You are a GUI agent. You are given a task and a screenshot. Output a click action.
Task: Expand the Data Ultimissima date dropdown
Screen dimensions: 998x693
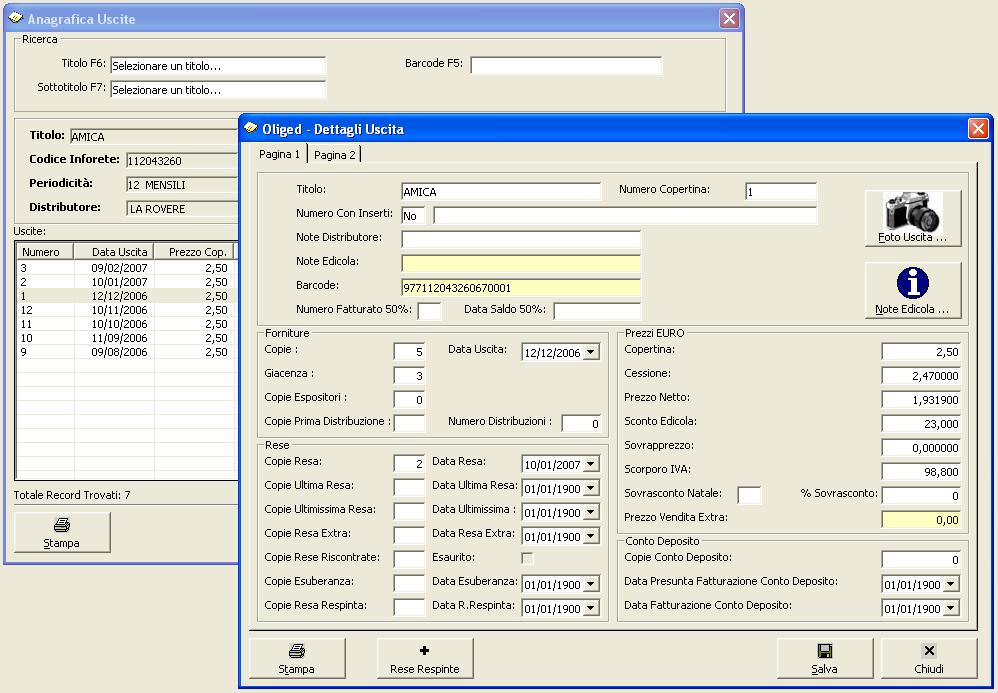(591, 512)
